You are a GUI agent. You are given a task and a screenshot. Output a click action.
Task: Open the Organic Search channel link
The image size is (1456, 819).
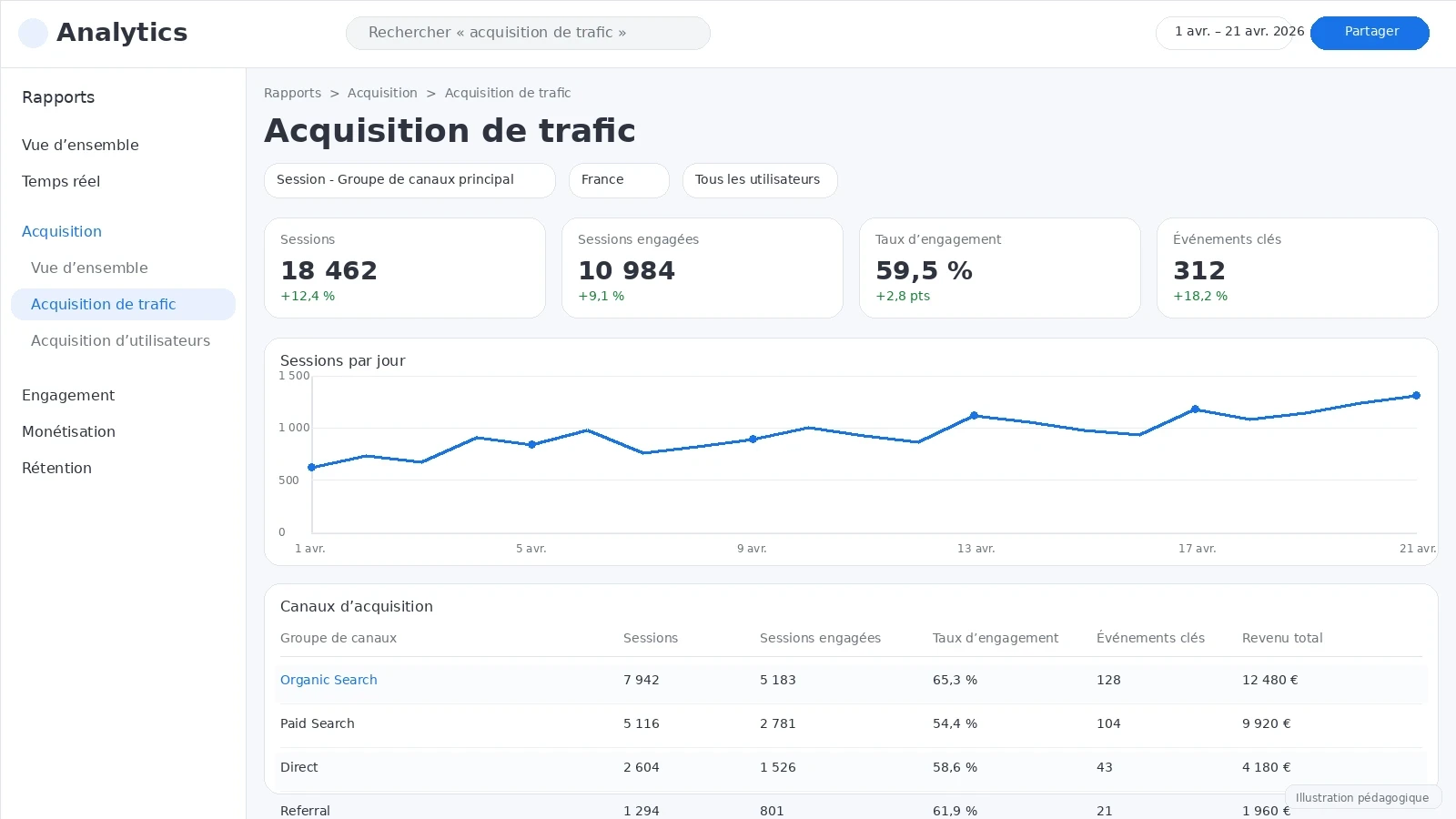329,680
